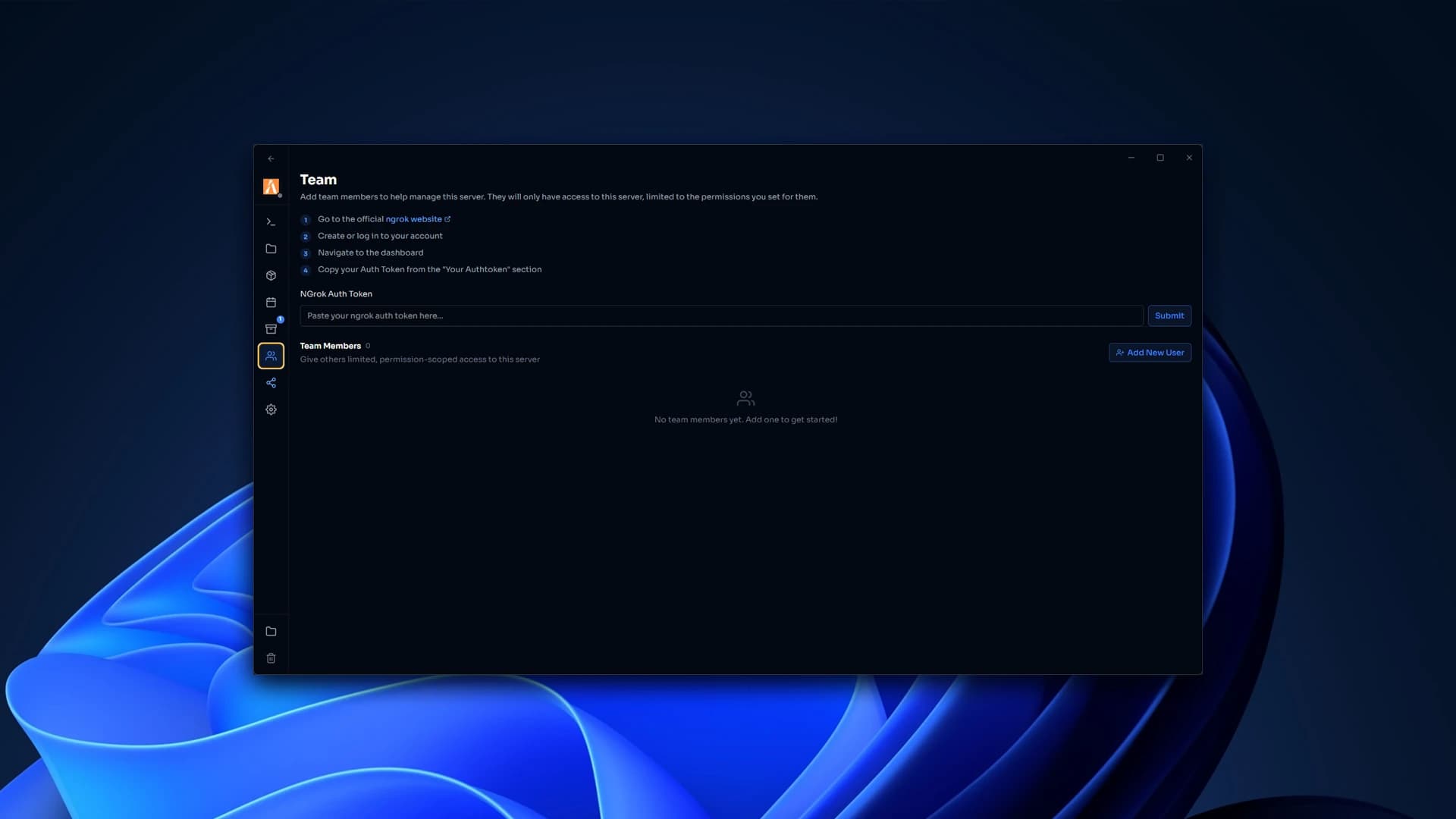Screen dimensions: 1456x819
Task: Minimize the application window
Action: (1131, 158)
